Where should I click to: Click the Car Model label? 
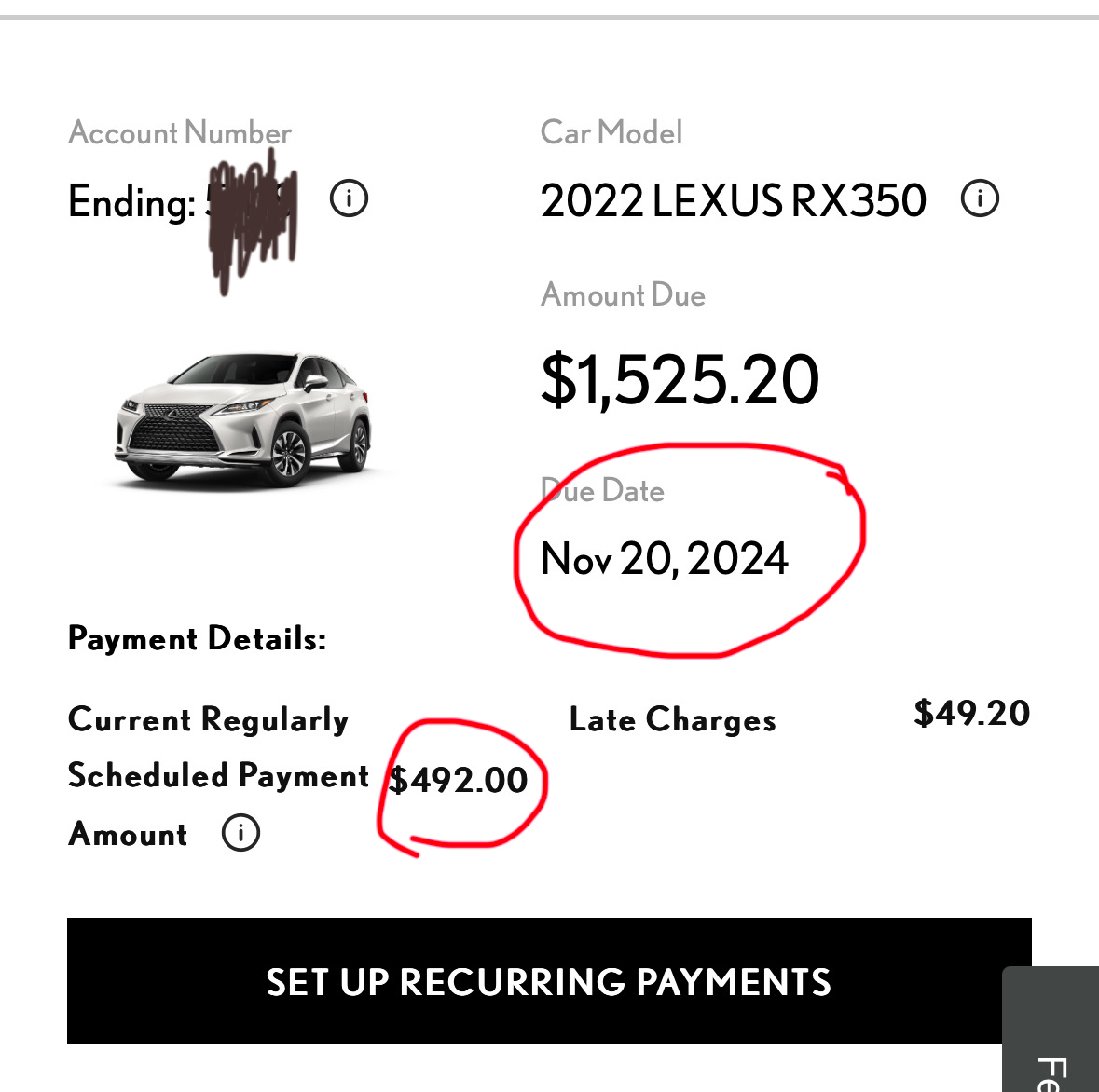tap(611, 132)
